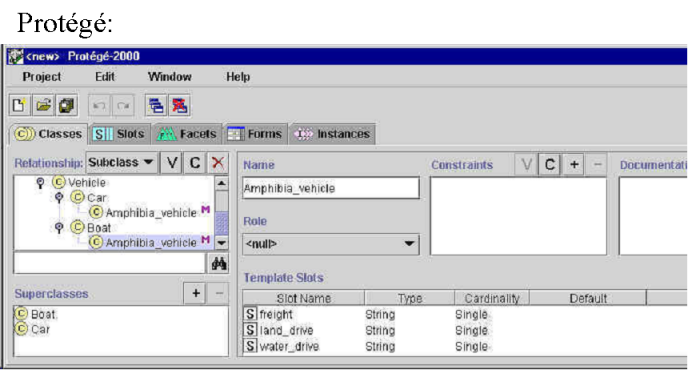The image size is (688, 370).
Task: Switch to the Forms tab
Action: (x=255, y=134)
